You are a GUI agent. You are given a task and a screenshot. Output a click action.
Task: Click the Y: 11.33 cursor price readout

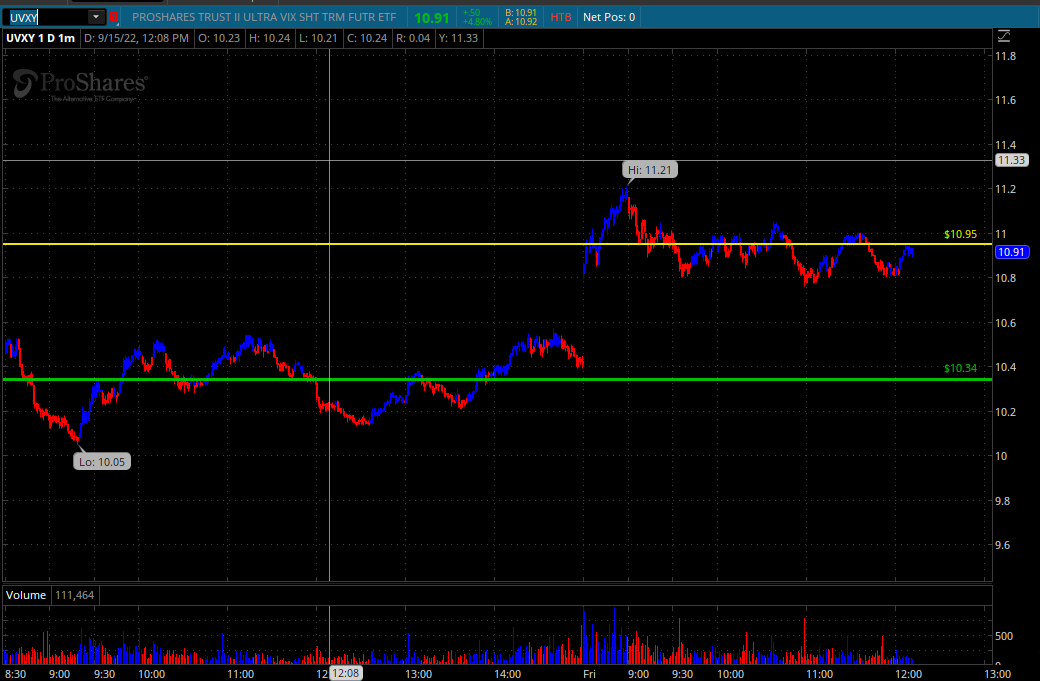458,38
